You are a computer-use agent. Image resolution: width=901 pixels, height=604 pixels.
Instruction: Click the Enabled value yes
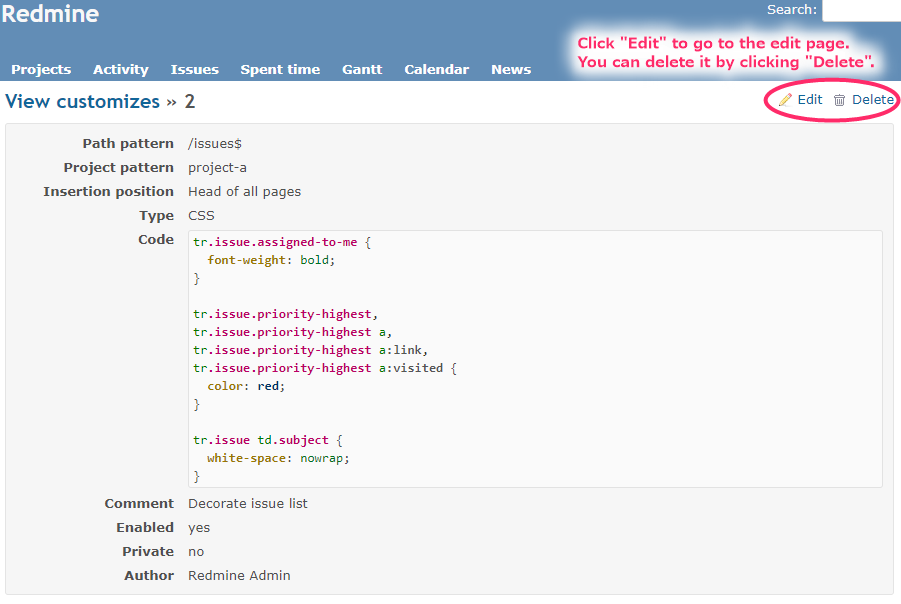199,528
